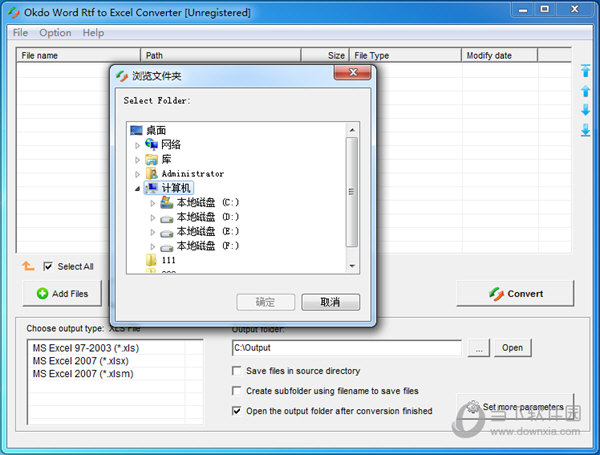Screen dimensions: 600x455
Task: Expand the D: drive node
Action: [x=152, y=218]
